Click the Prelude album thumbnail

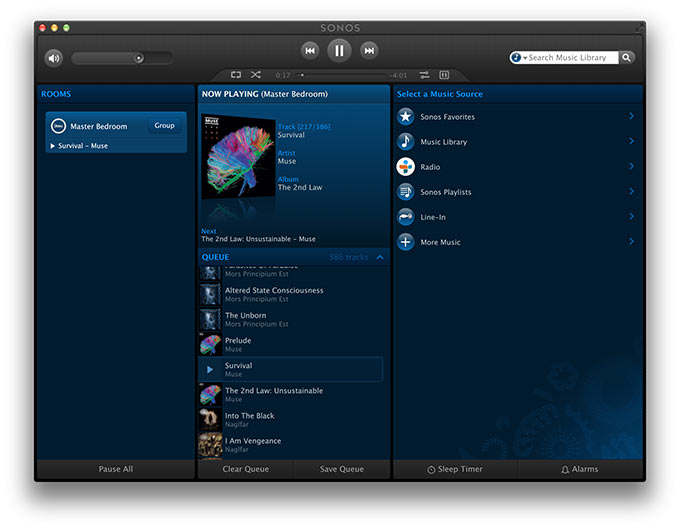210,345
